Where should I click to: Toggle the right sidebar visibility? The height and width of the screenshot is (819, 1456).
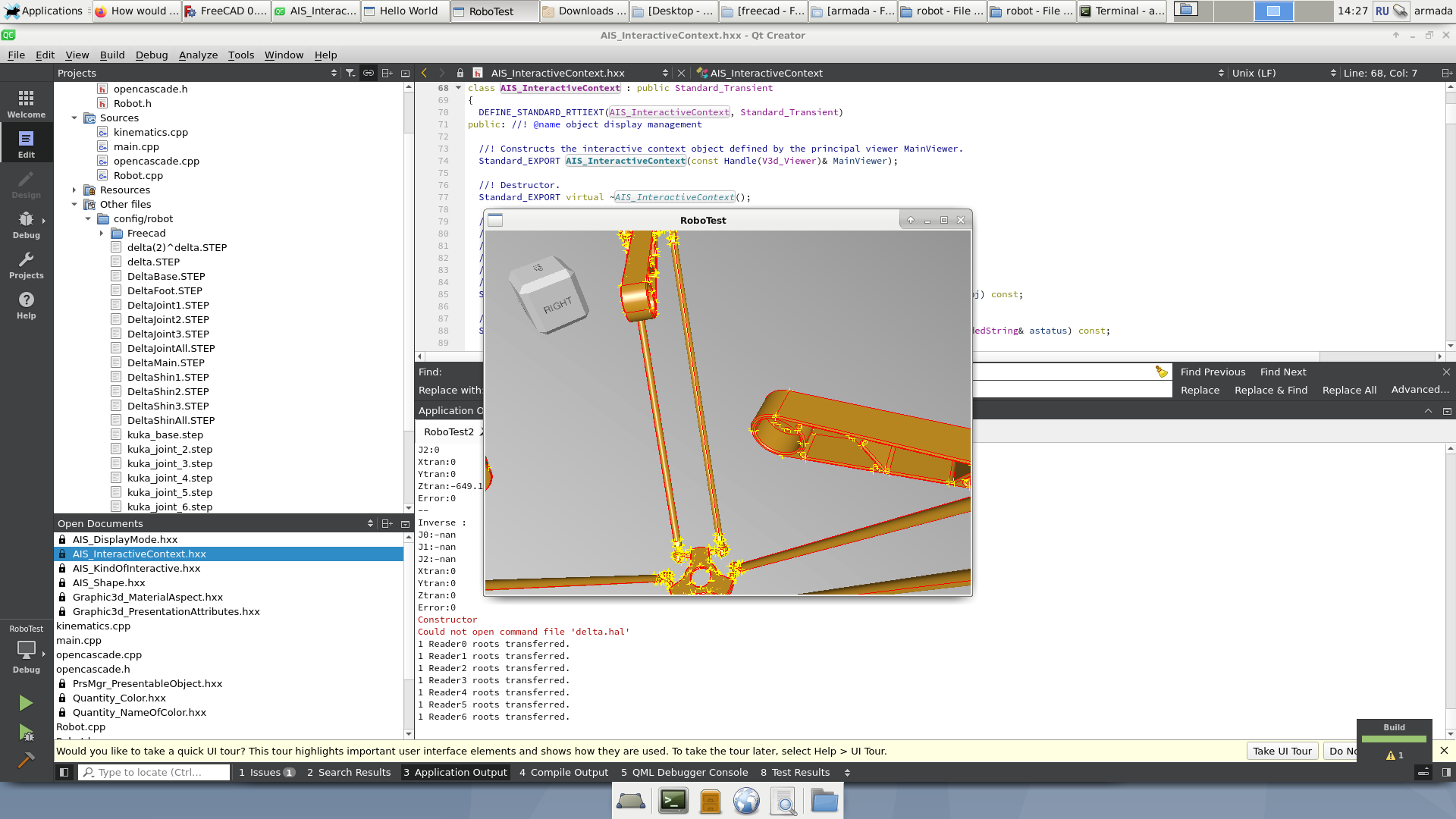tap(1446, 772)
